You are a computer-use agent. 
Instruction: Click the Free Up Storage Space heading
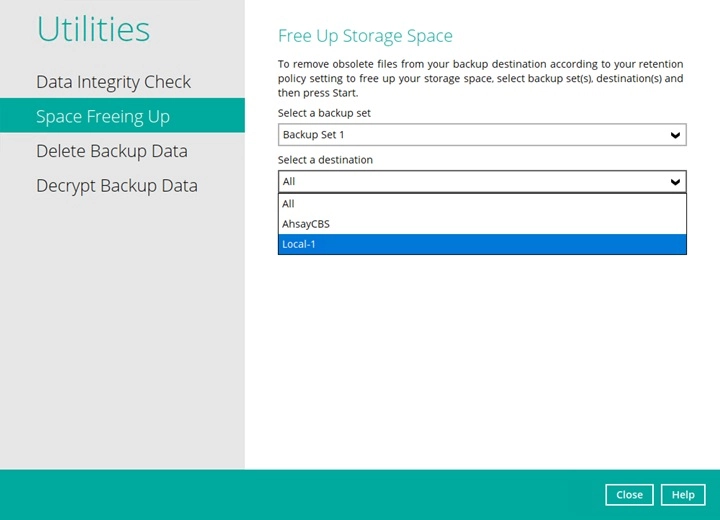[365, 36]
